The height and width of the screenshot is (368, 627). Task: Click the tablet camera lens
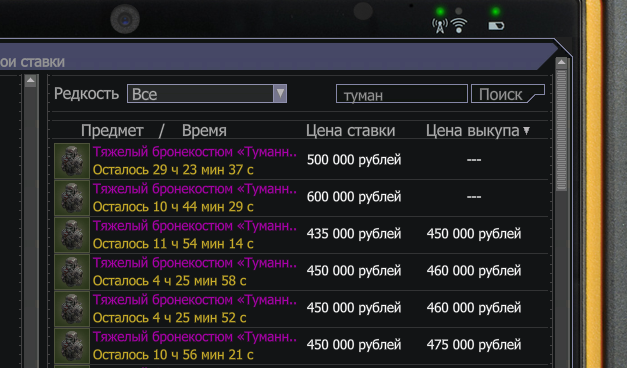pos(125,19)
